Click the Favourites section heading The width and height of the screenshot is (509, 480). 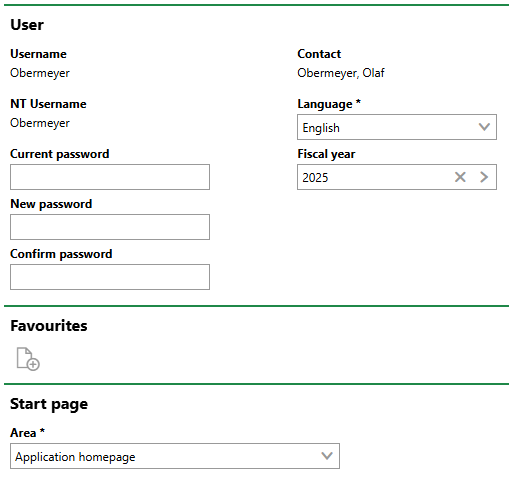(x=49, y=326)
